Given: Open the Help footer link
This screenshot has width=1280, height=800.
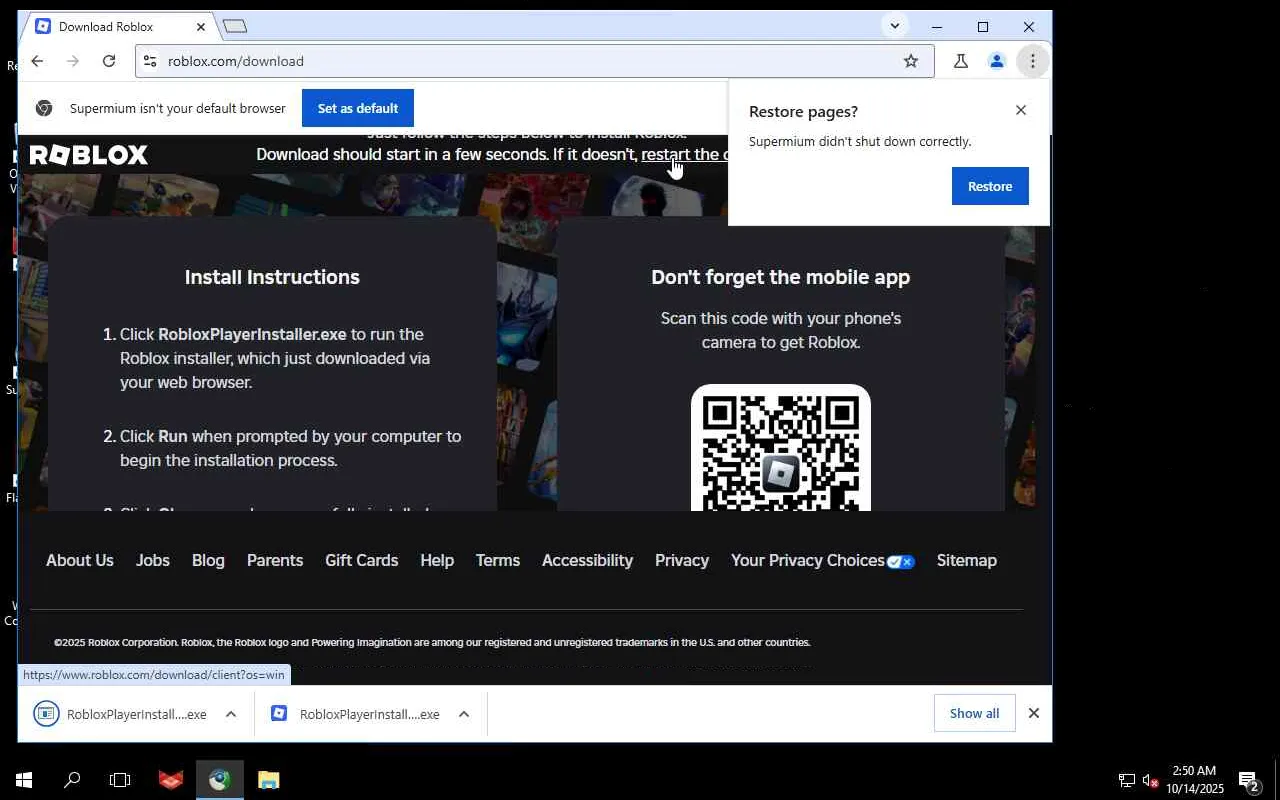Looking at the screenshot, I should (x=437, y=560).
